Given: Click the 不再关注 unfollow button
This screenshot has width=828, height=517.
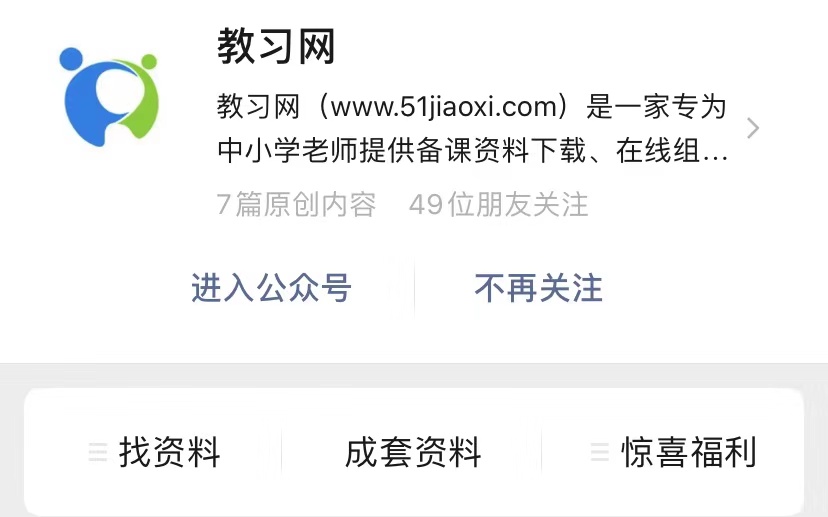Looking at the screenshot, I should point(538,288).
